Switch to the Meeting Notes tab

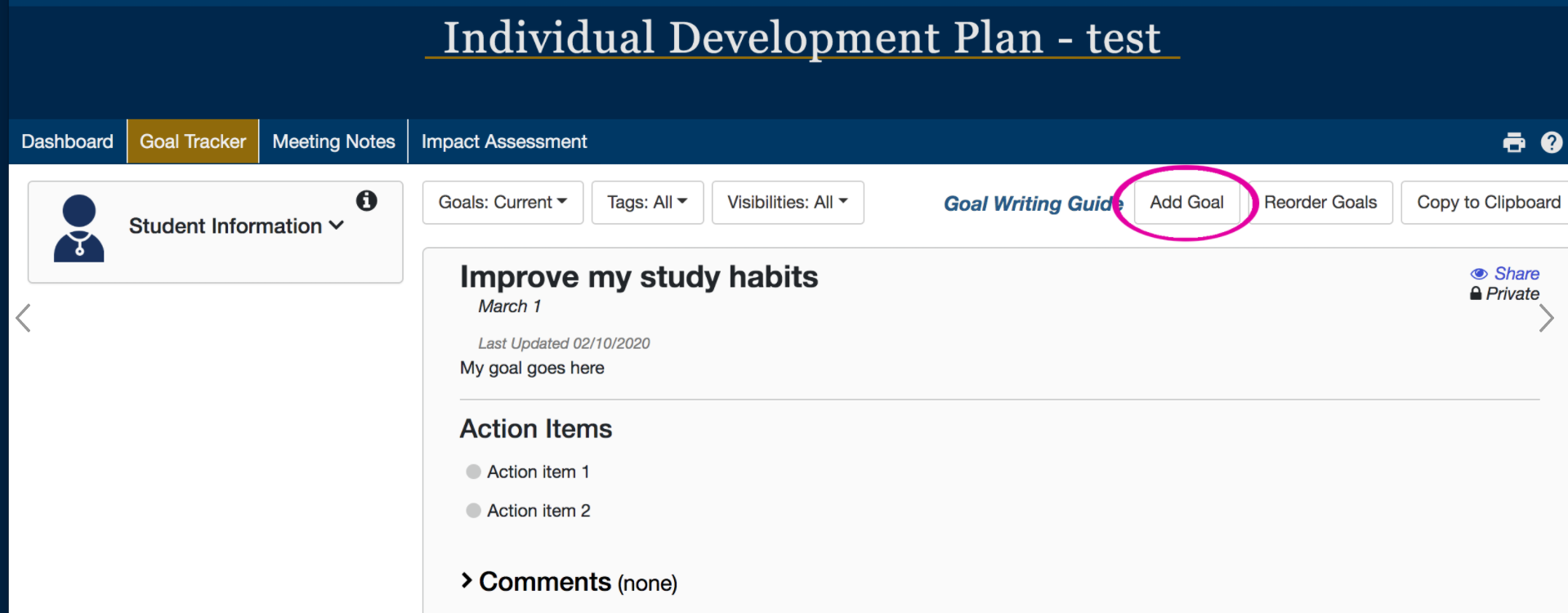pos(333,141)
